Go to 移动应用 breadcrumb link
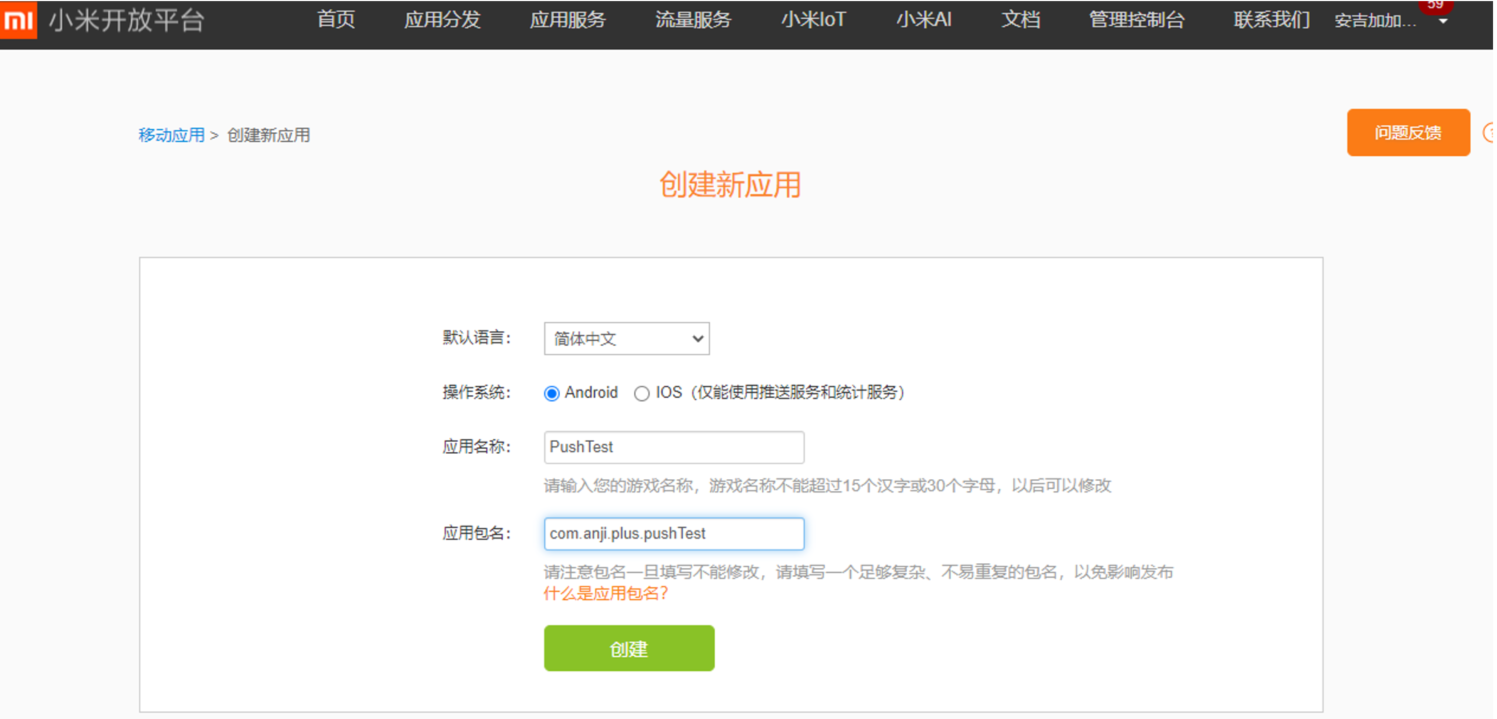This screenshot has height=719, width=1497. click(171, 135)
